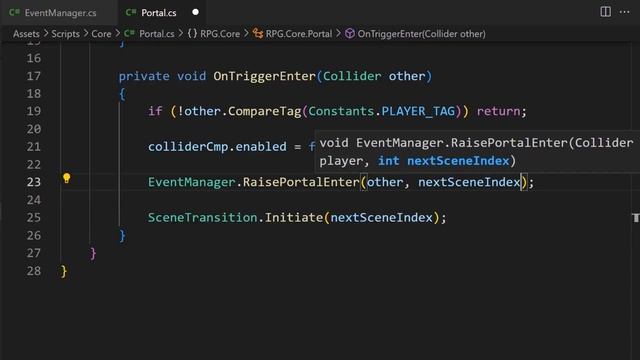Click the Collider type in method signature
Image resolution: width=640 pixels, height=360 pixels.
352,76
